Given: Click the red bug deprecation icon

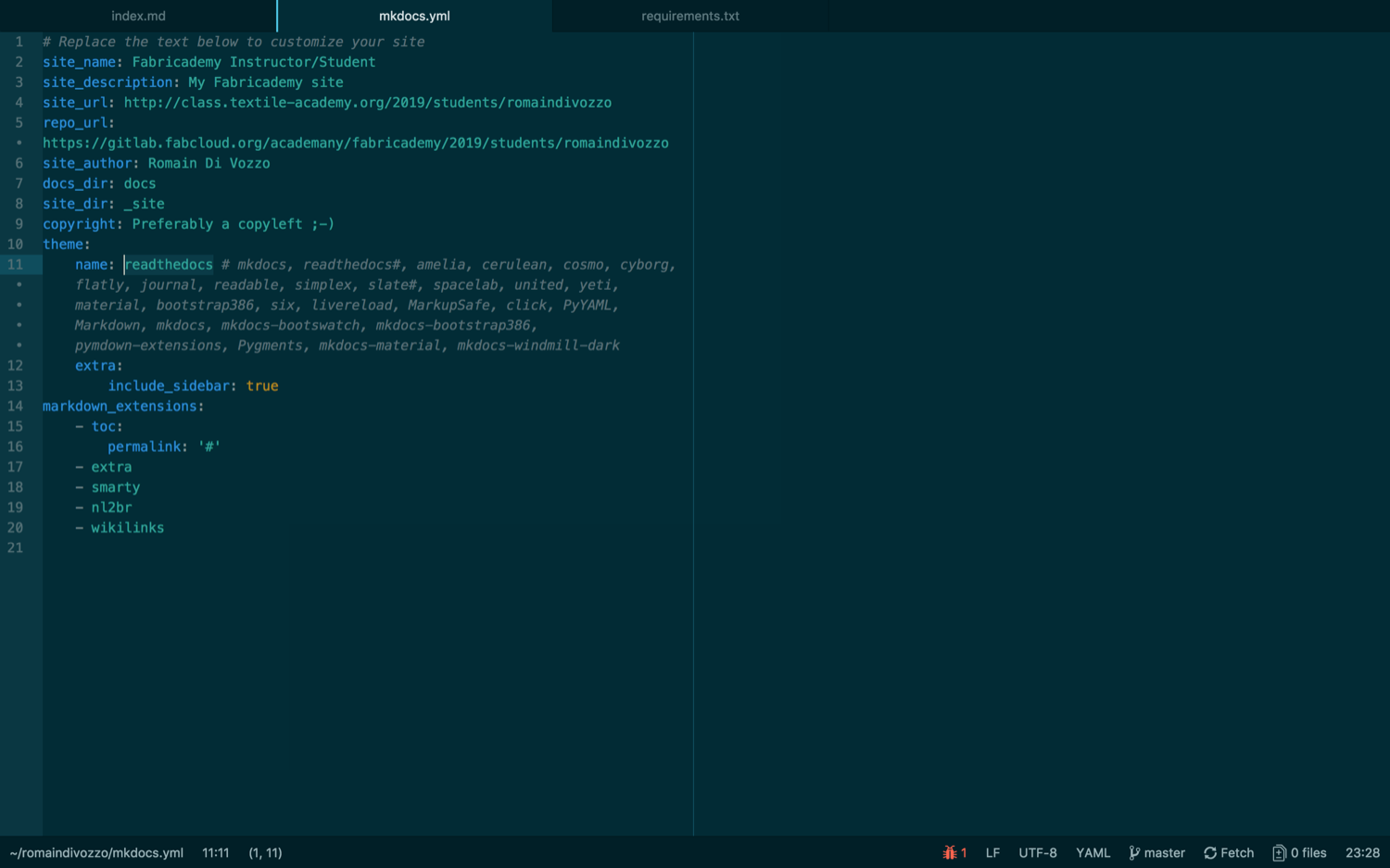Looking at the screenshot, I should tap(950, 853).
